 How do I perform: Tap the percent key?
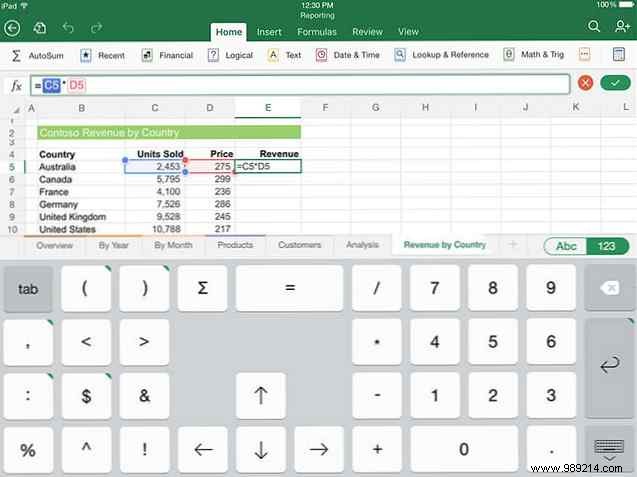pos(28,450)
